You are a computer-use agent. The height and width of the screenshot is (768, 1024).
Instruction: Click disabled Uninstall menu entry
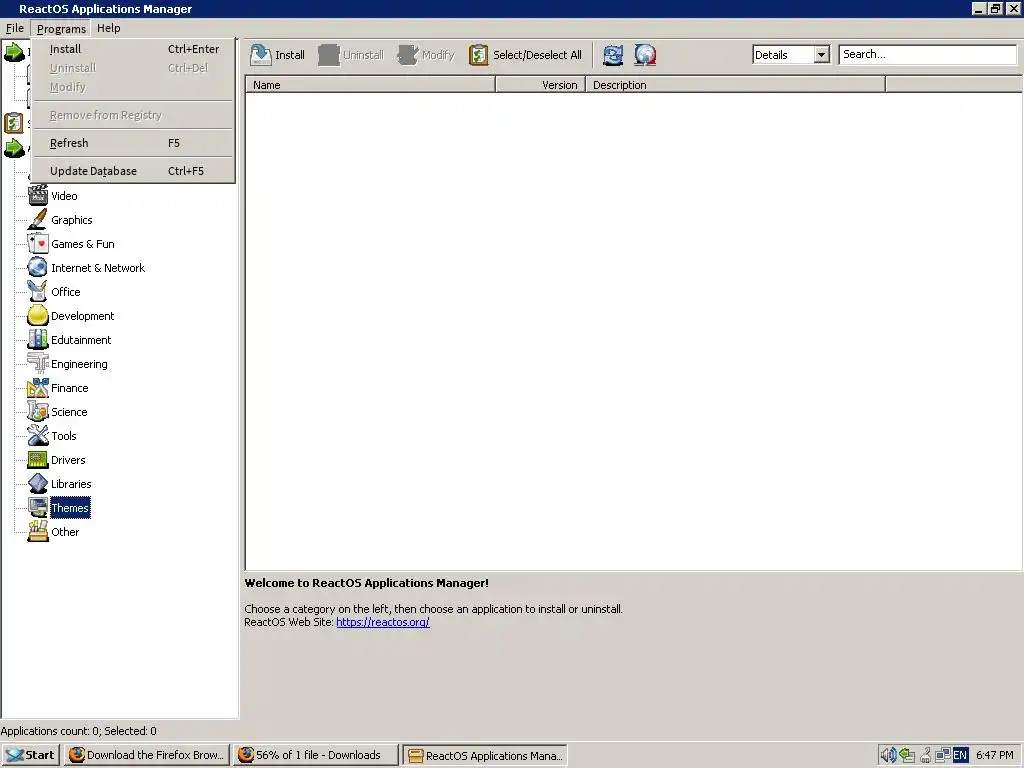coord(133,68)
